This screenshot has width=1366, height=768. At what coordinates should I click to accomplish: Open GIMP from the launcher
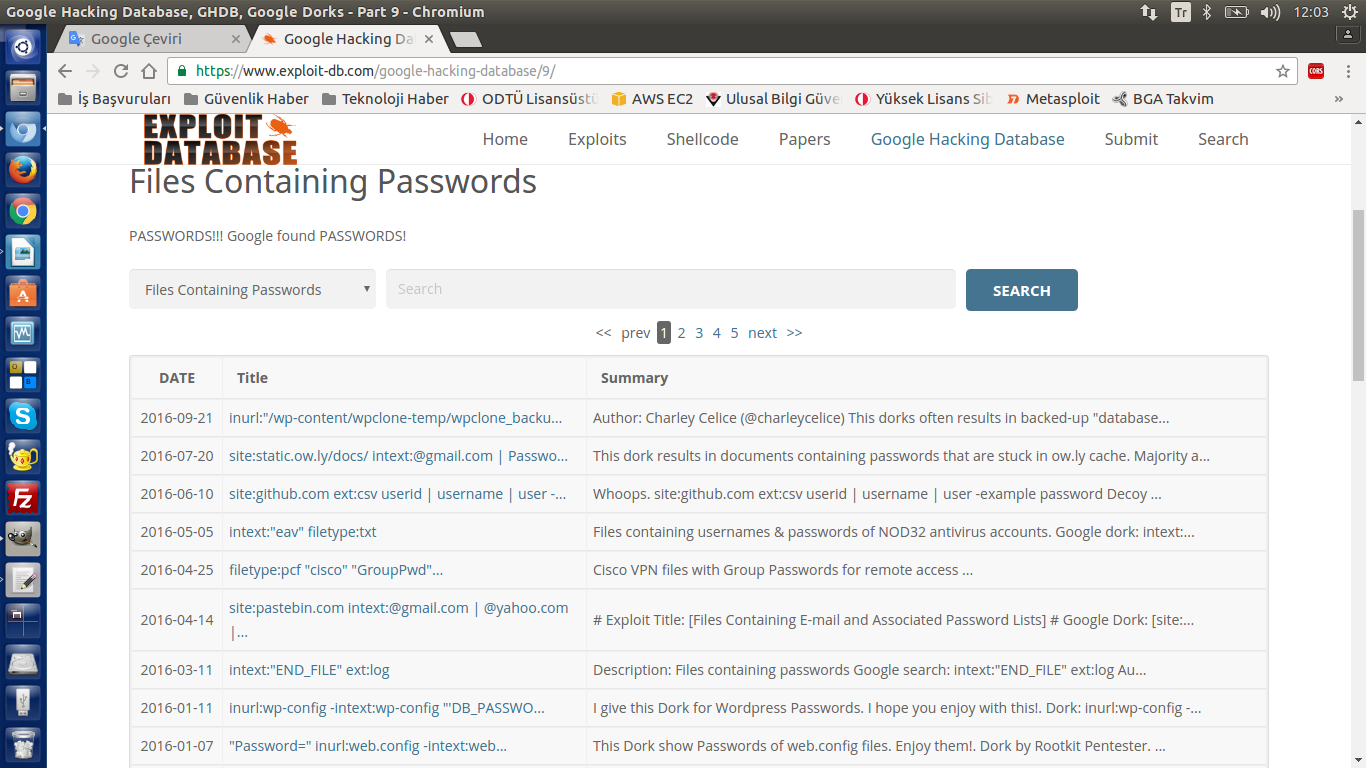[x=23, y=538]
